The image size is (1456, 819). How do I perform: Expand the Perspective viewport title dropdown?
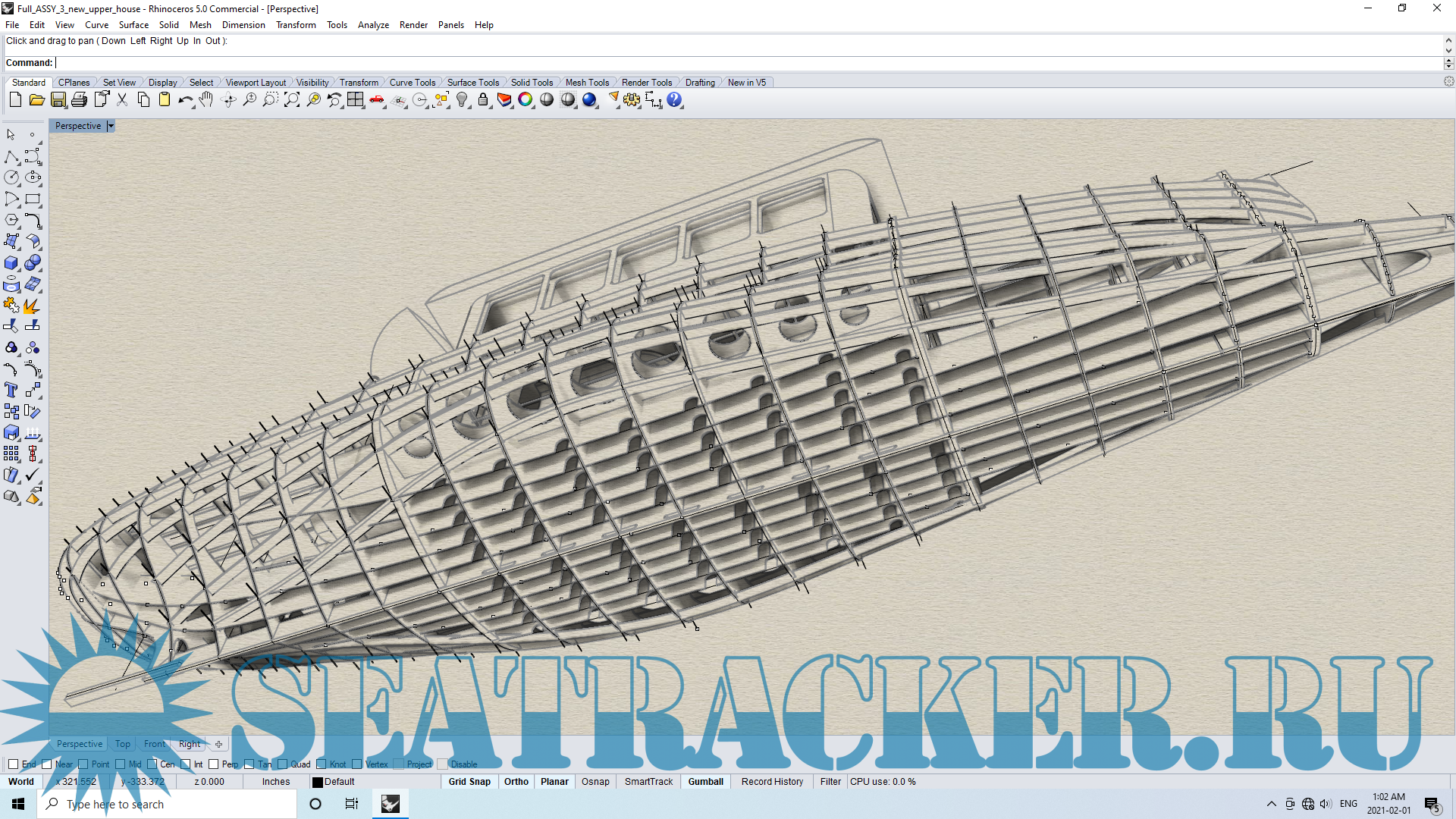[111, 126]
